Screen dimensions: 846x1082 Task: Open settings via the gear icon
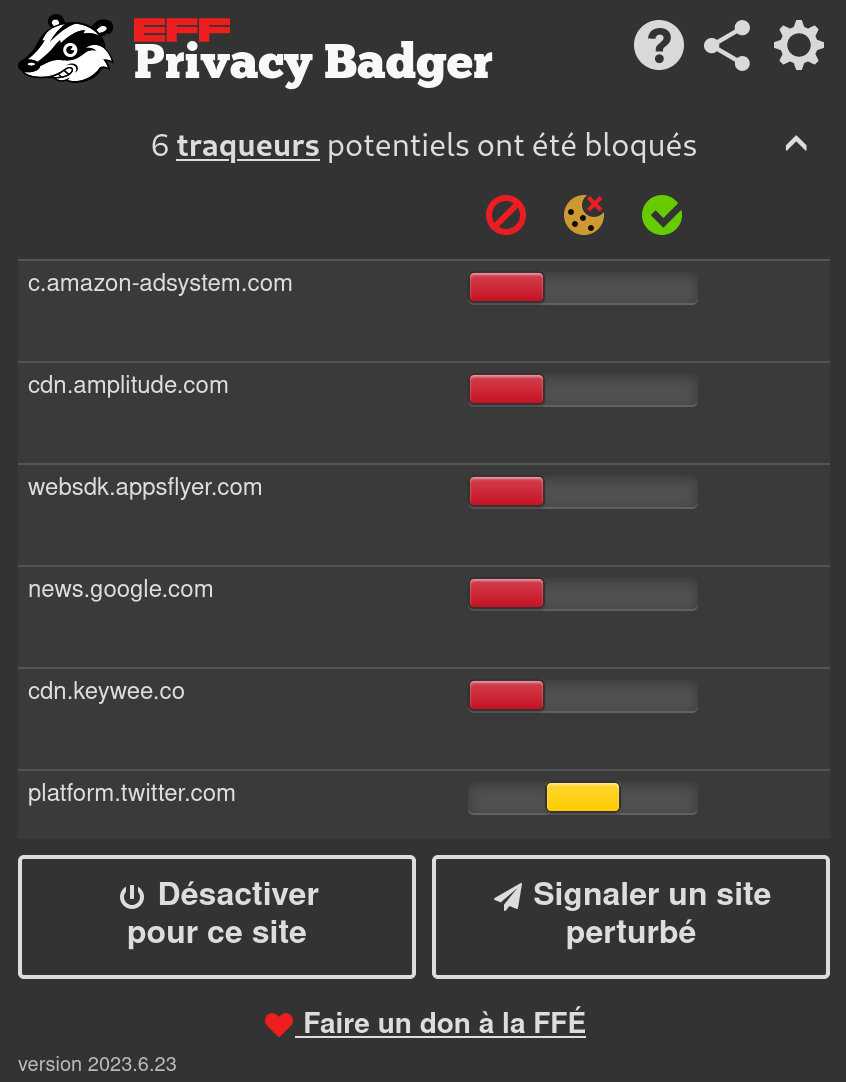pos(798,46)
